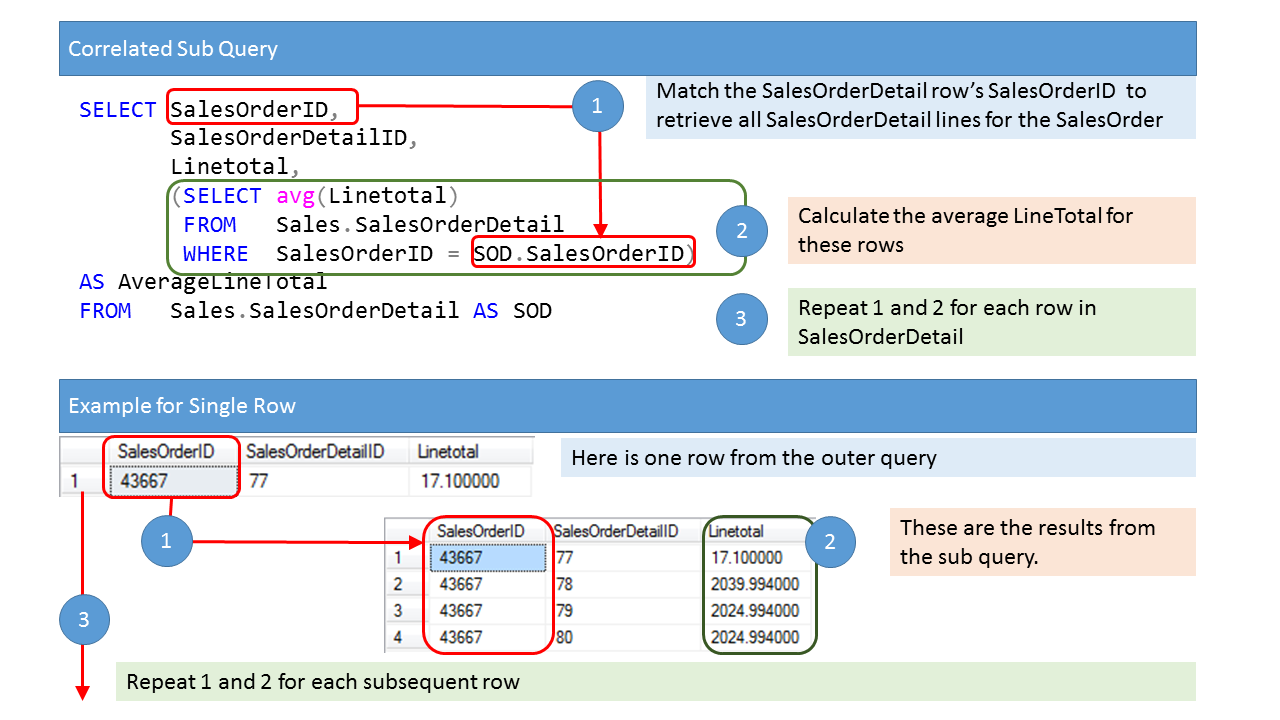Click the note starting "Match the SalesOrderDetail row's"
The image size is (1280, 720).
point(920,105)
